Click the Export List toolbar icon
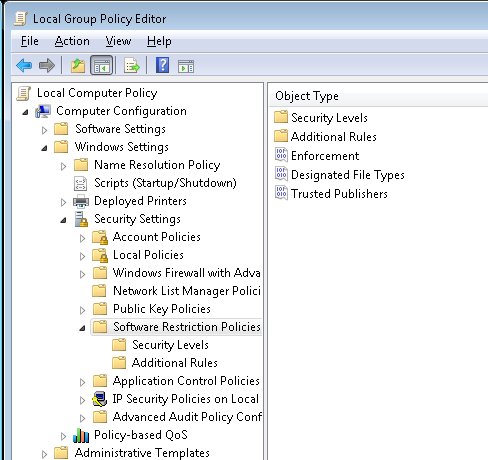Screen dimensions: 488x460 [132, 65]
